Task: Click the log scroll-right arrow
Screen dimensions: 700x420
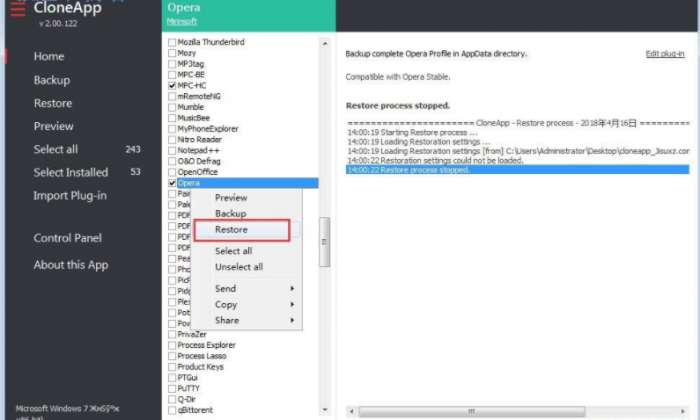Action: tap(683, 411)
